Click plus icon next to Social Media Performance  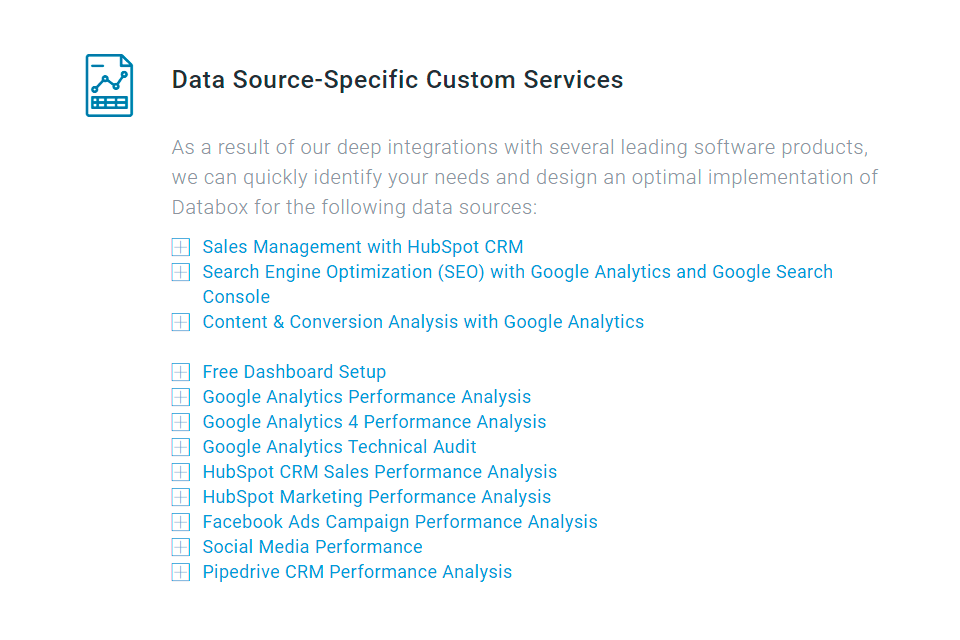pos(181,547)
